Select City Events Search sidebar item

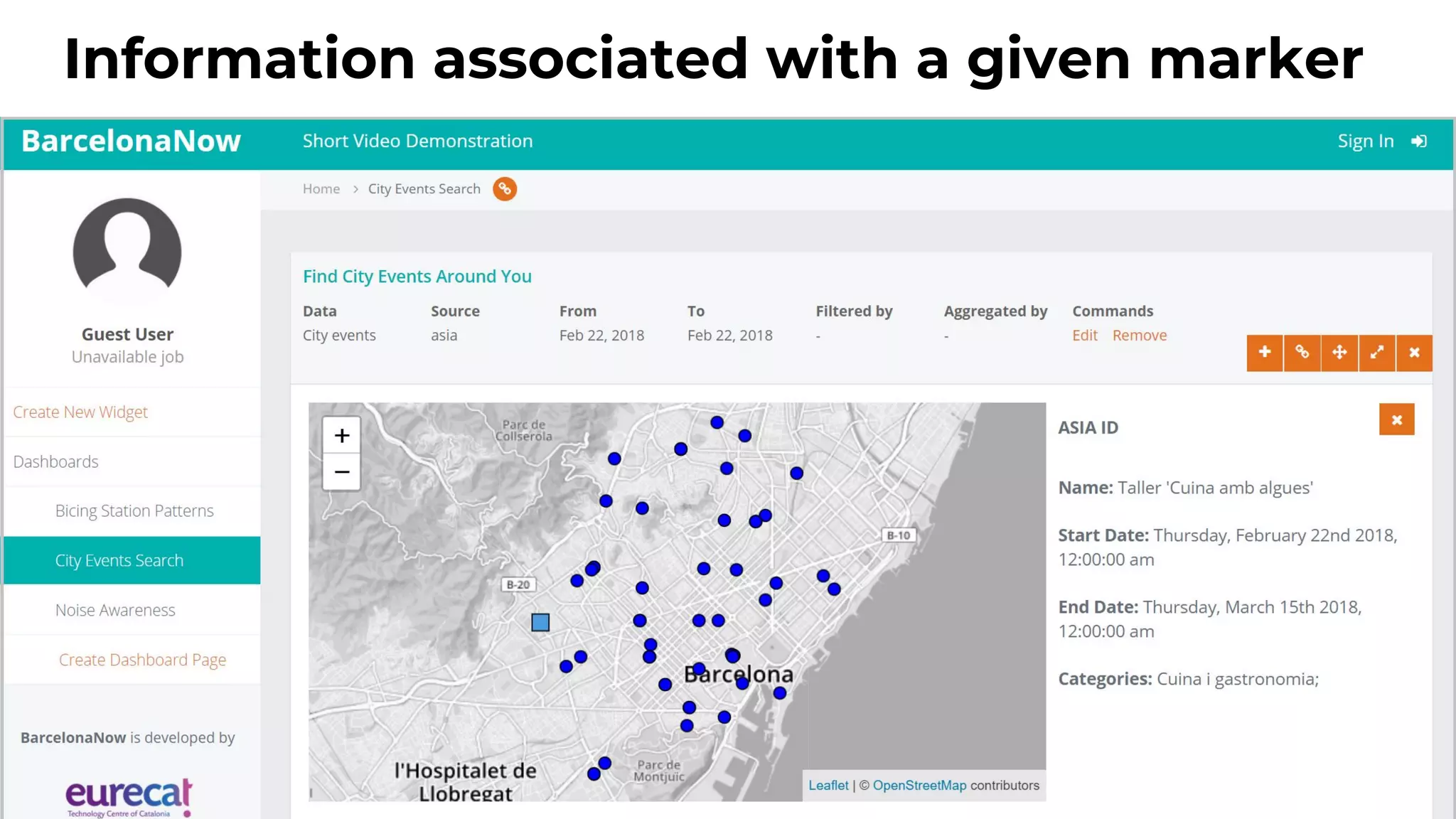[x=119, y=560]
